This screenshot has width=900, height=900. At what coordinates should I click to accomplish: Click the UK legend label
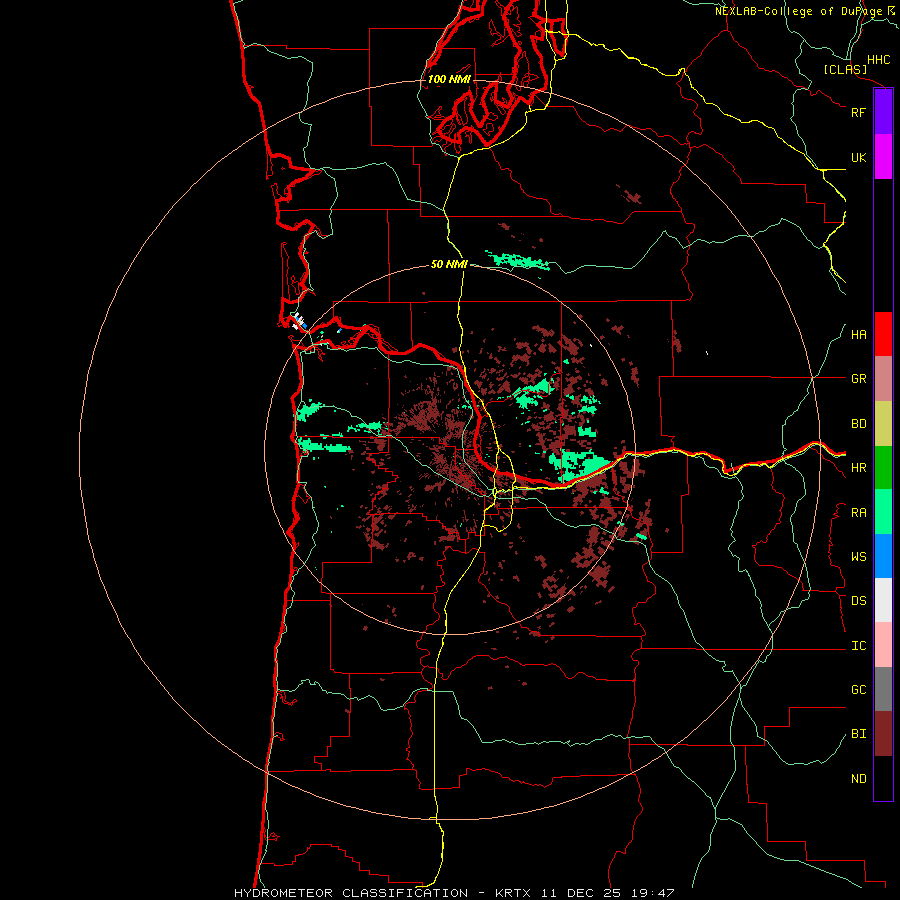[x=858, y=157]
